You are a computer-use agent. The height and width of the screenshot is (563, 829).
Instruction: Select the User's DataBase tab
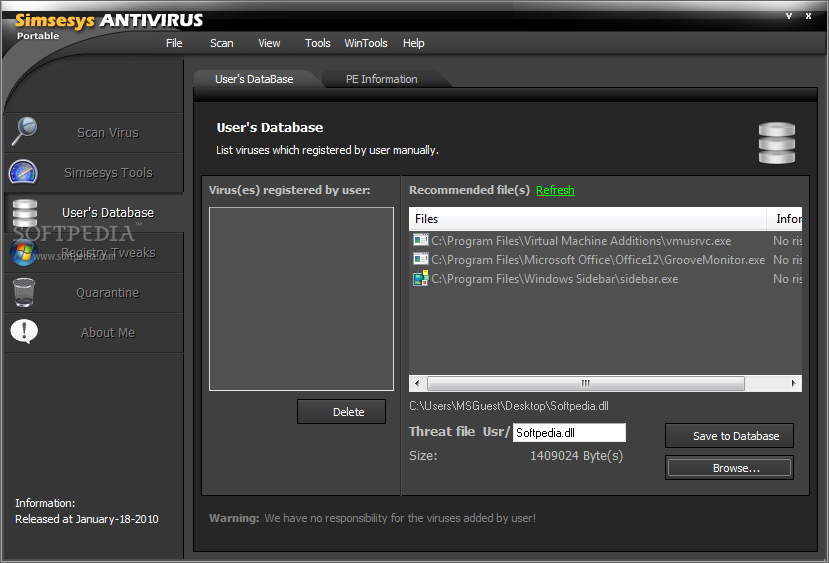click(254, 79)
